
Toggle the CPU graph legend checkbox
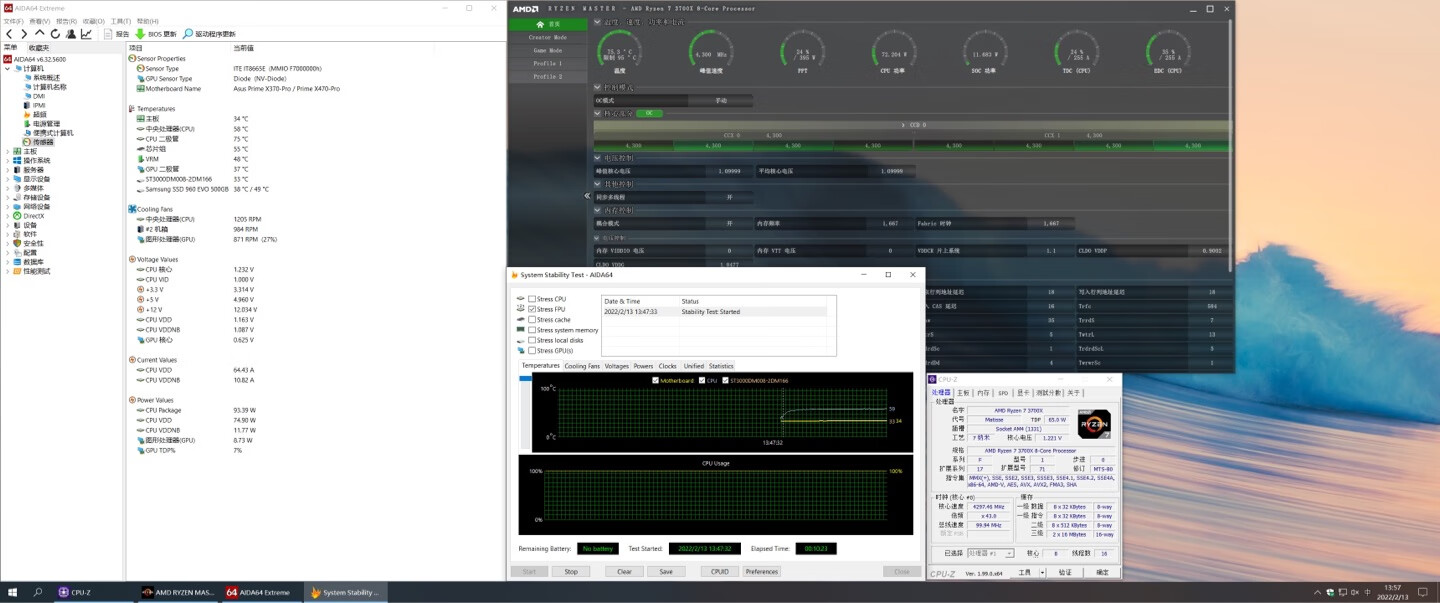pos(703,380)
